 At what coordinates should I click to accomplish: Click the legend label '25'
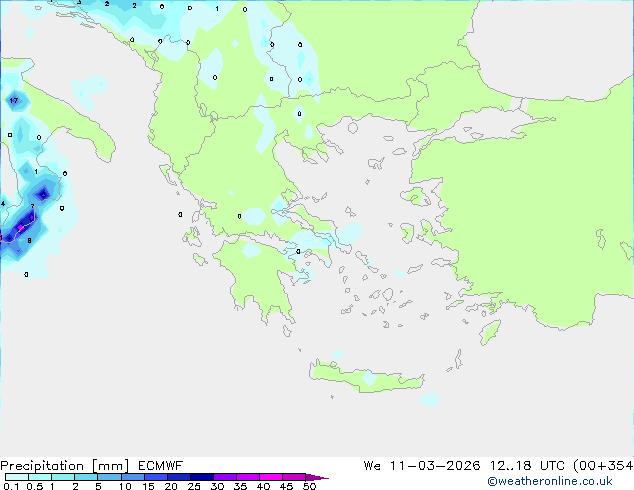(x=194, y=486)
